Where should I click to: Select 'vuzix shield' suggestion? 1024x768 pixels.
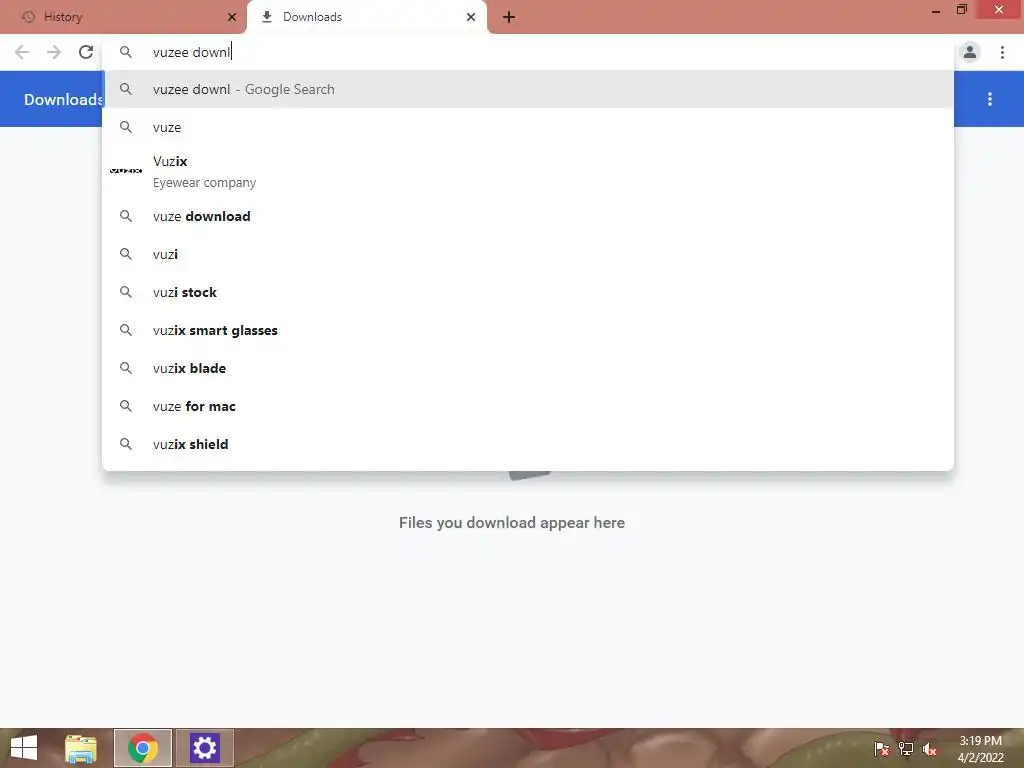528,444
